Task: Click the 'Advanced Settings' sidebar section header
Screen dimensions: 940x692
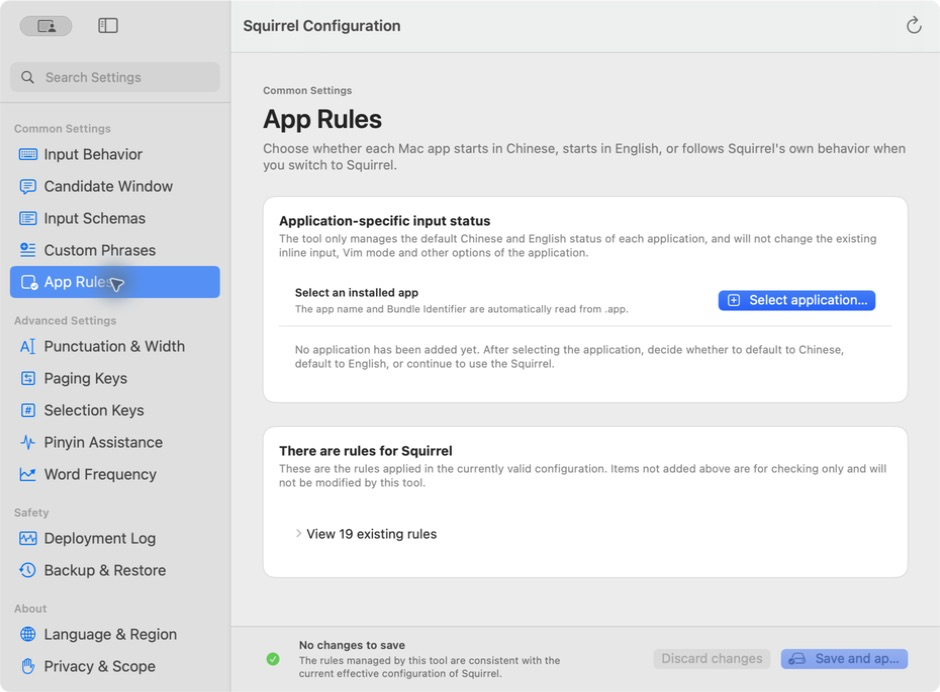Action: point(65,321)
